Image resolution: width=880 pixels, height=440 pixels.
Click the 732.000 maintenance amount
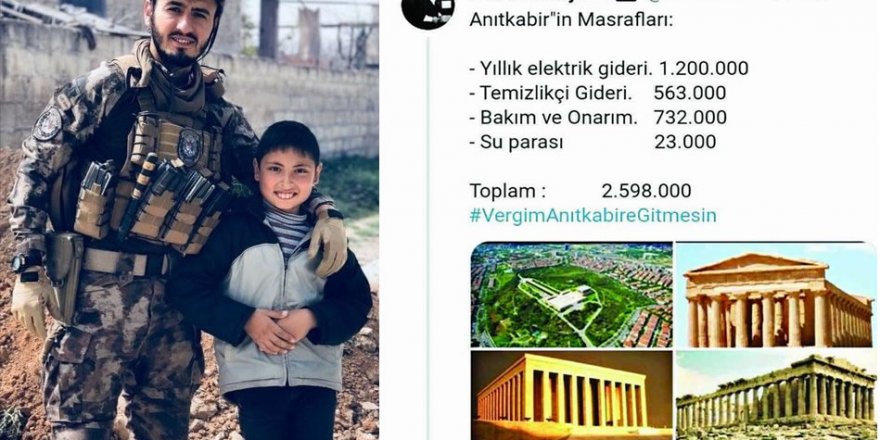coord(690,117)
